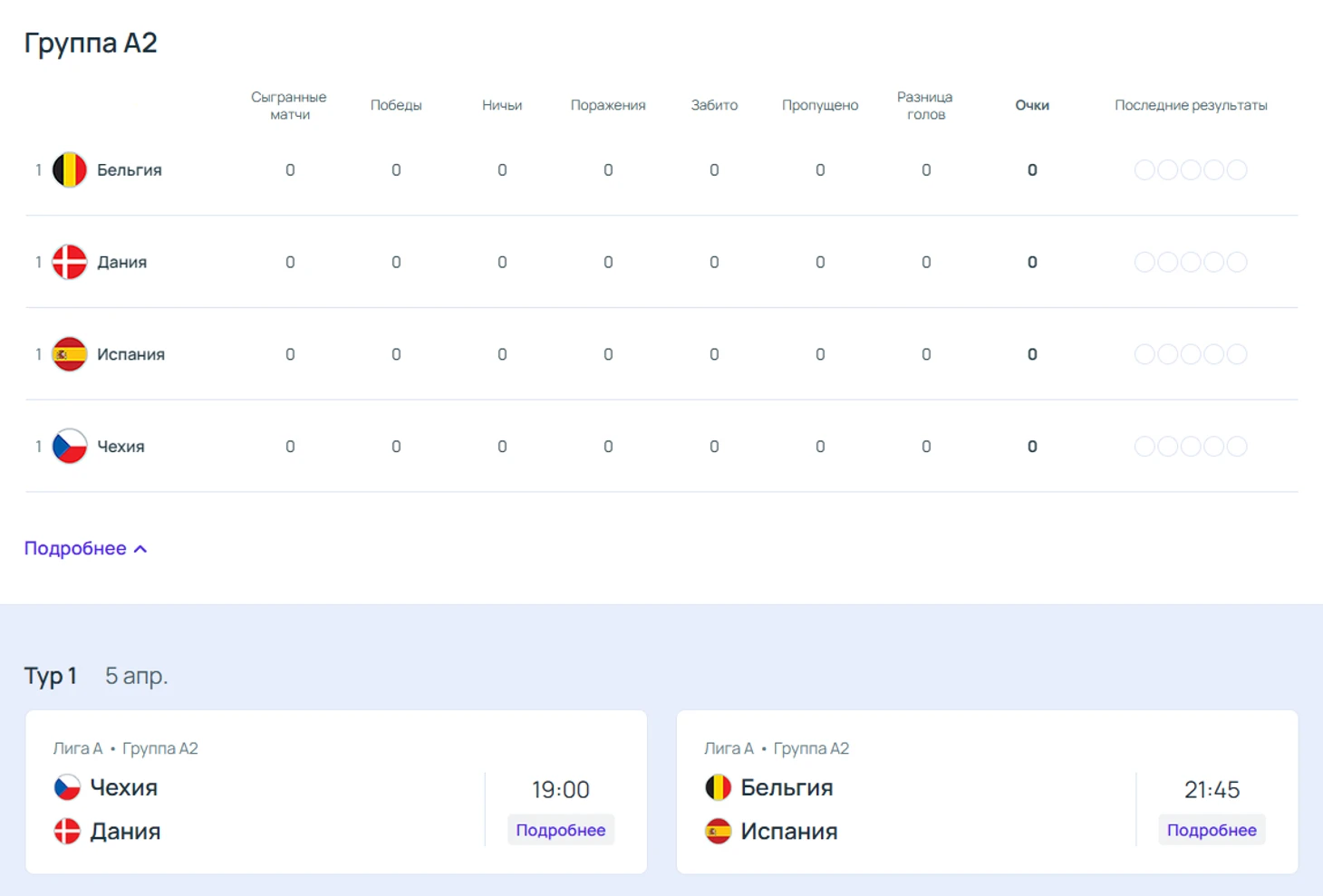Click the Победы column header

click(x=396, y=105)
